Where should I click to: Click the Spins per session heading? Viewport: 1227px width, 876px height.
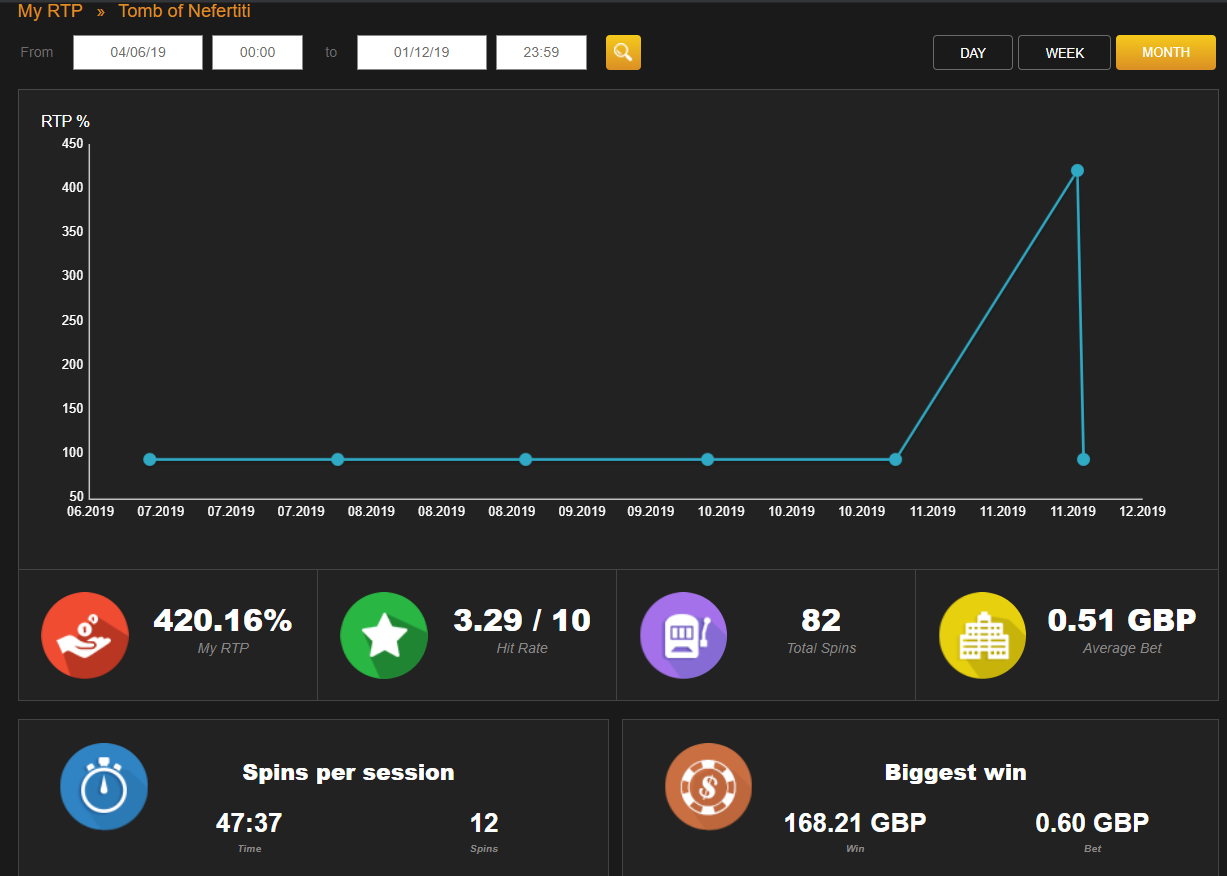click(348, 772)
